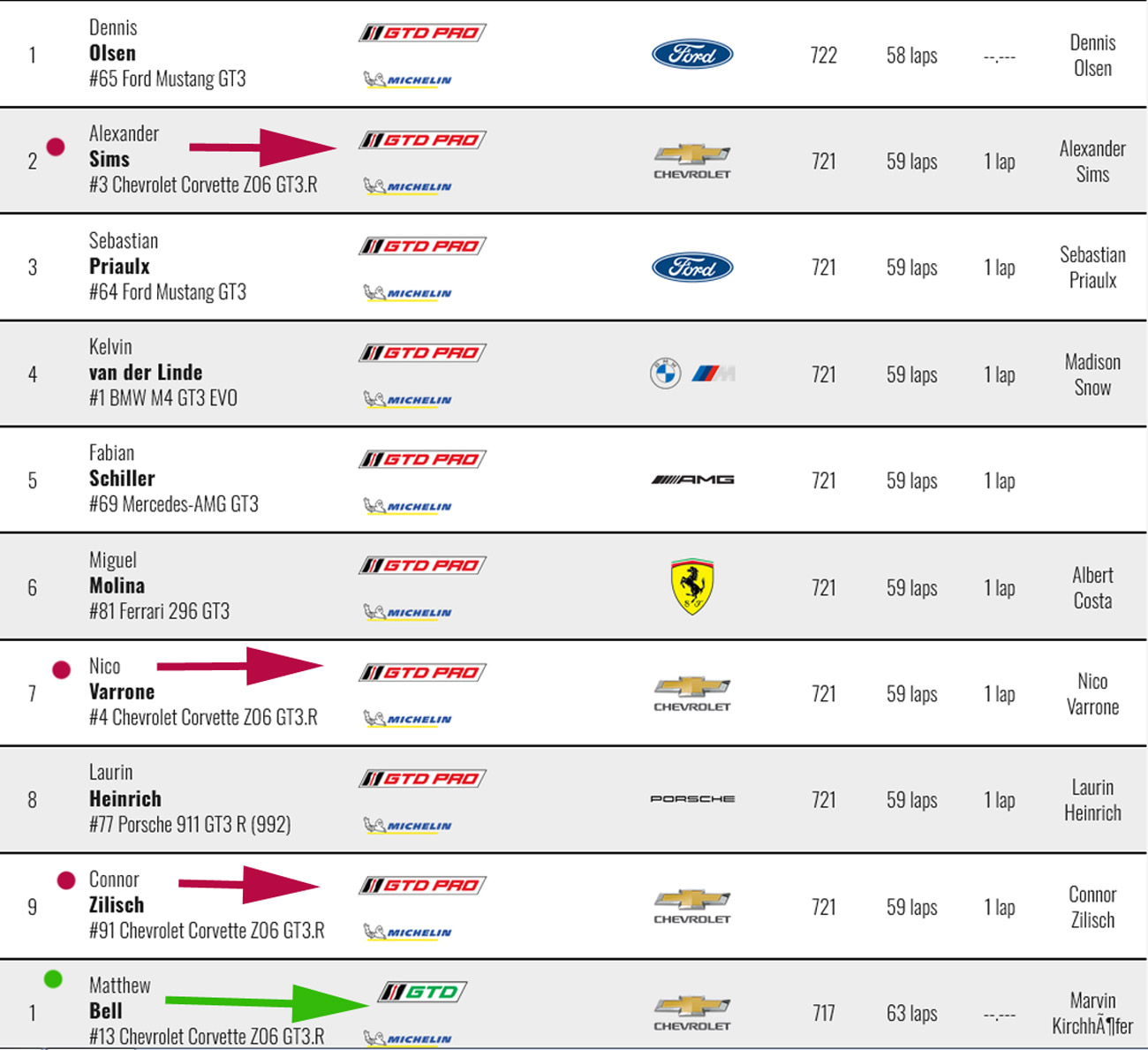
Task: Click the Ford logo in Dennis Olsen's row
Action: coord(691,55)
